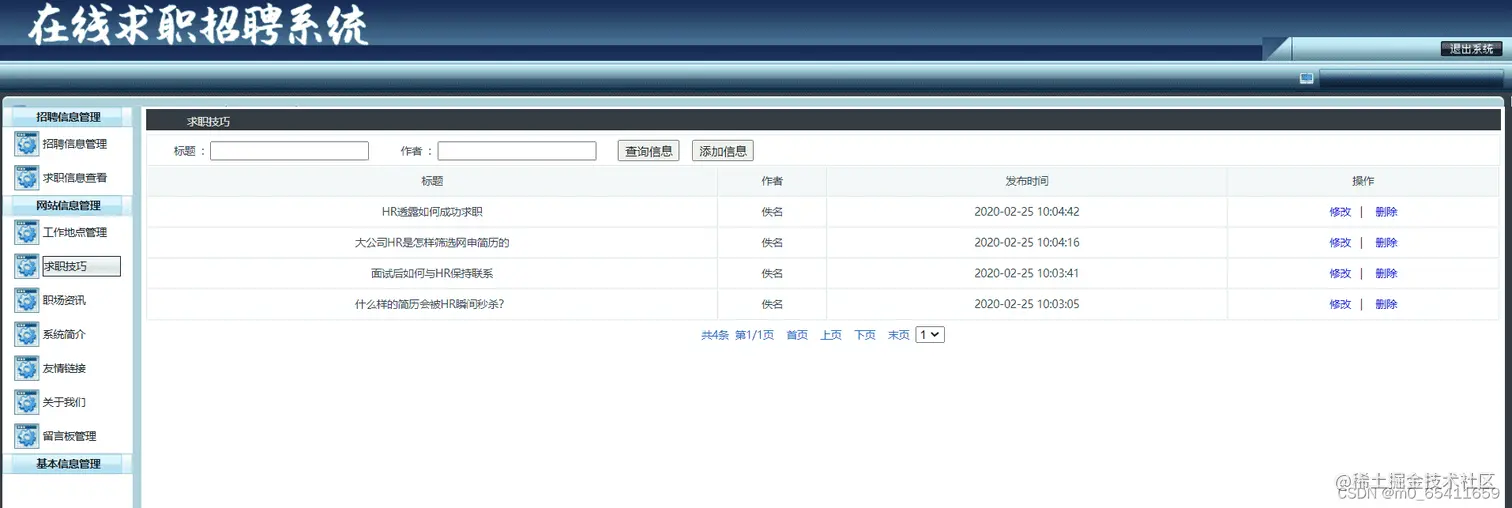The image size is (1512, 508).
Task: Open 系统简介 sidebar menu item
Action: pyautogui.click(x=64, y=335)
